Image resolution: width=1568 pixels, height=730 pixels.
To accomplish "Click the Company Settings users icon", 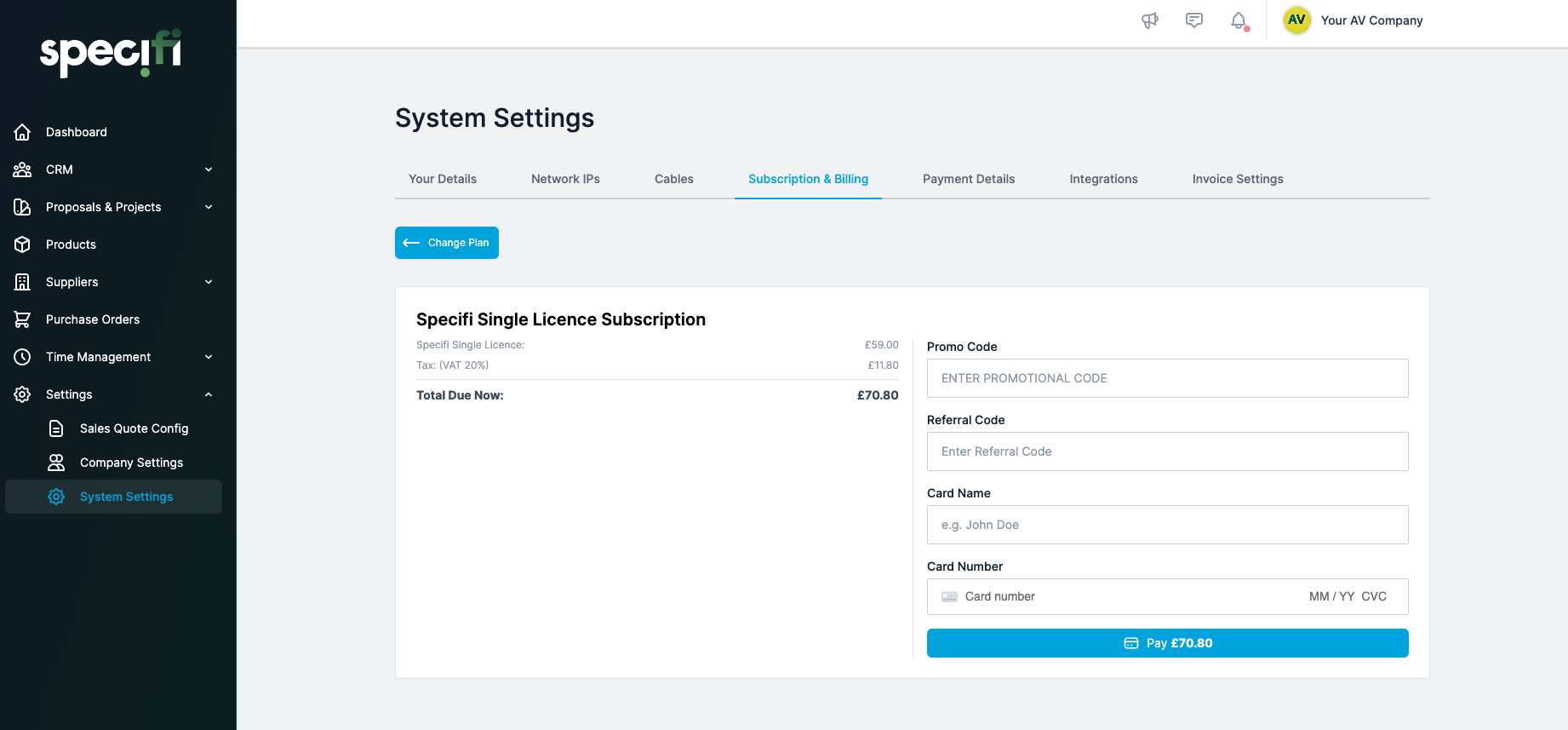I will coord(56,463).
